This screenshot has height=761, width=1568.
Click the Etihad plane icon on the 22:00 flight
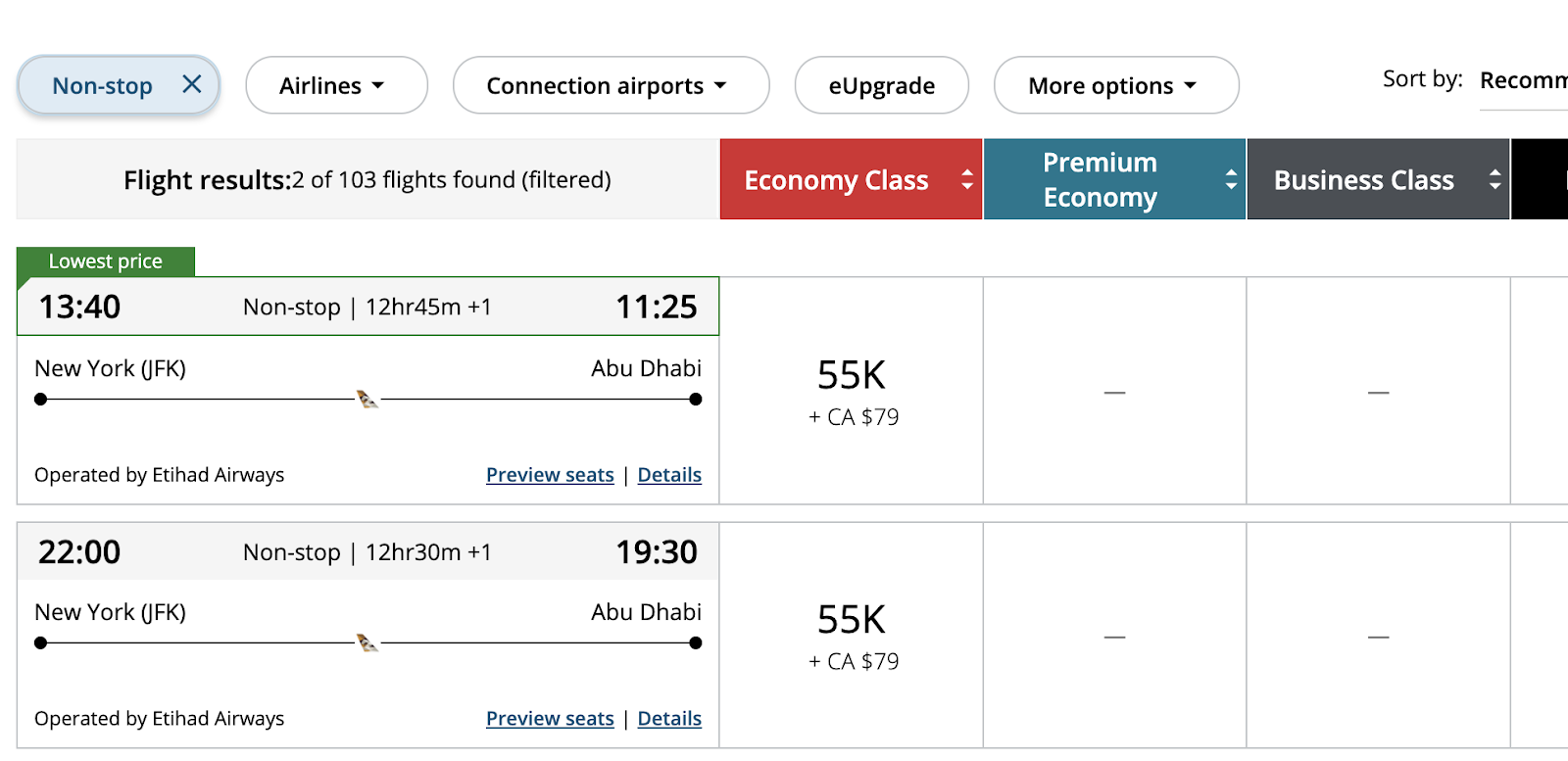(367, 642)
